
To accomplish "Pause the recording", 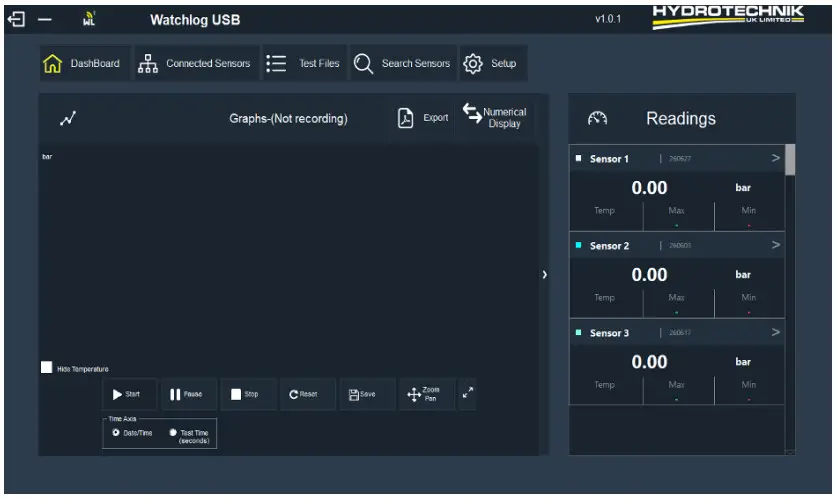I will tap(189, 394).
